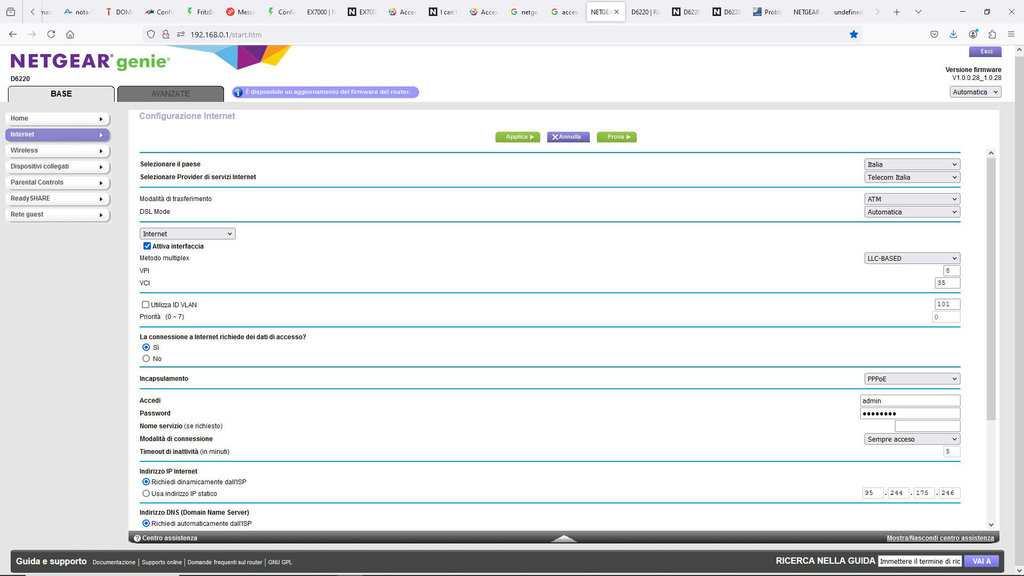Open the Supporto online link
The width and height of the screenshot is (1024, 576).
tap(161, 562)
